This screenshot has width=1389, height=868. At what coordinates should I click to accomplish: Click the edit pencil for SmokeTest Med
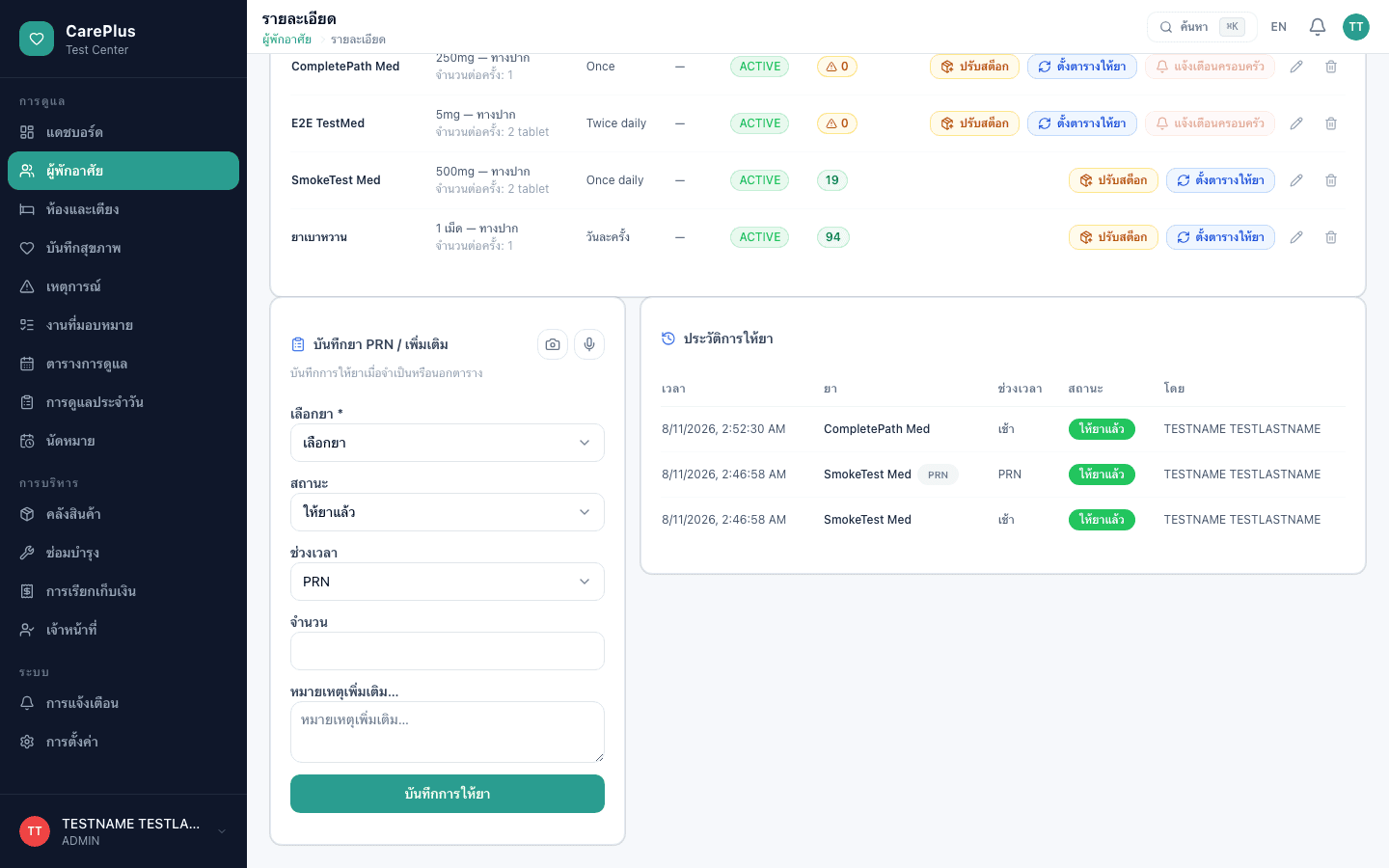[x=1296, y=180]
